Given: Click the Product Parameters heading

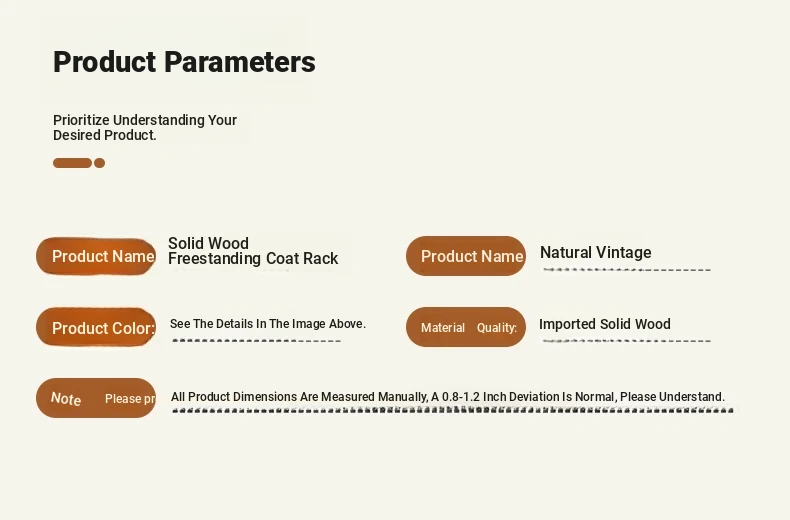Looking at the screenshot, I should pos(184,62).
